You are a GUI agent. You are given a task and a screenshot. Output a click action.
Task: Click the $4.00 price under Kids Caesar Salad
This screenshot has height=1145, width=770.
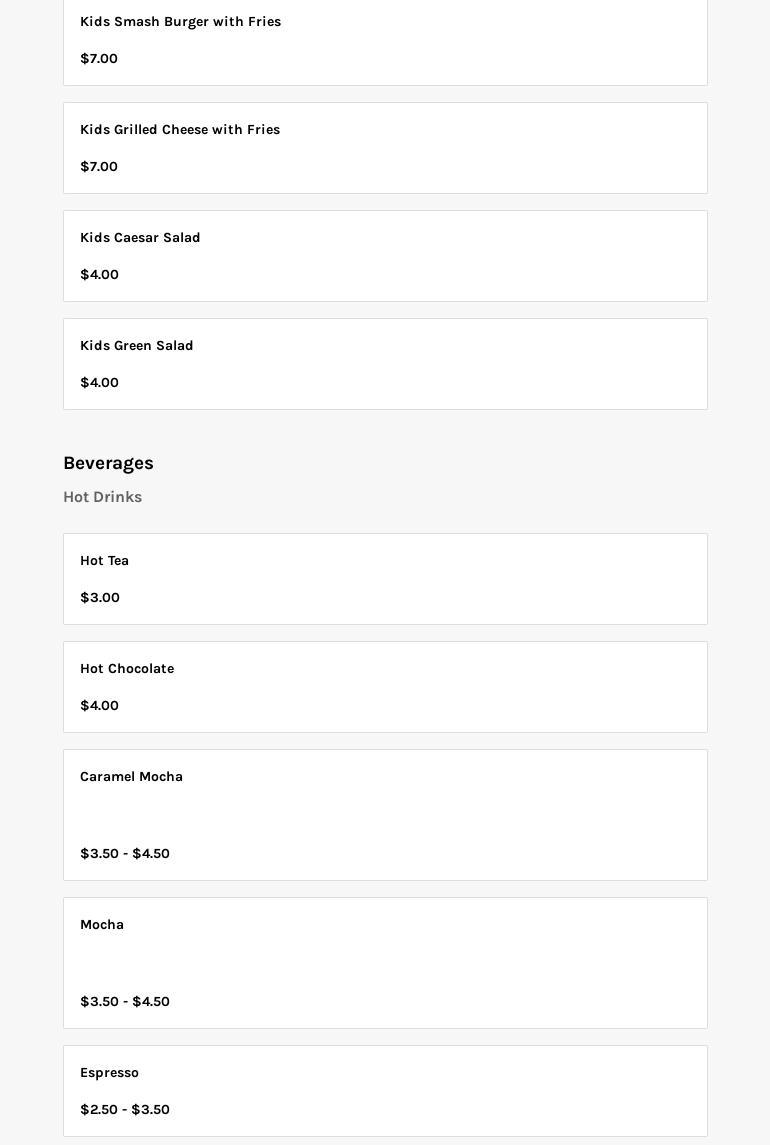tap(99, 275)
